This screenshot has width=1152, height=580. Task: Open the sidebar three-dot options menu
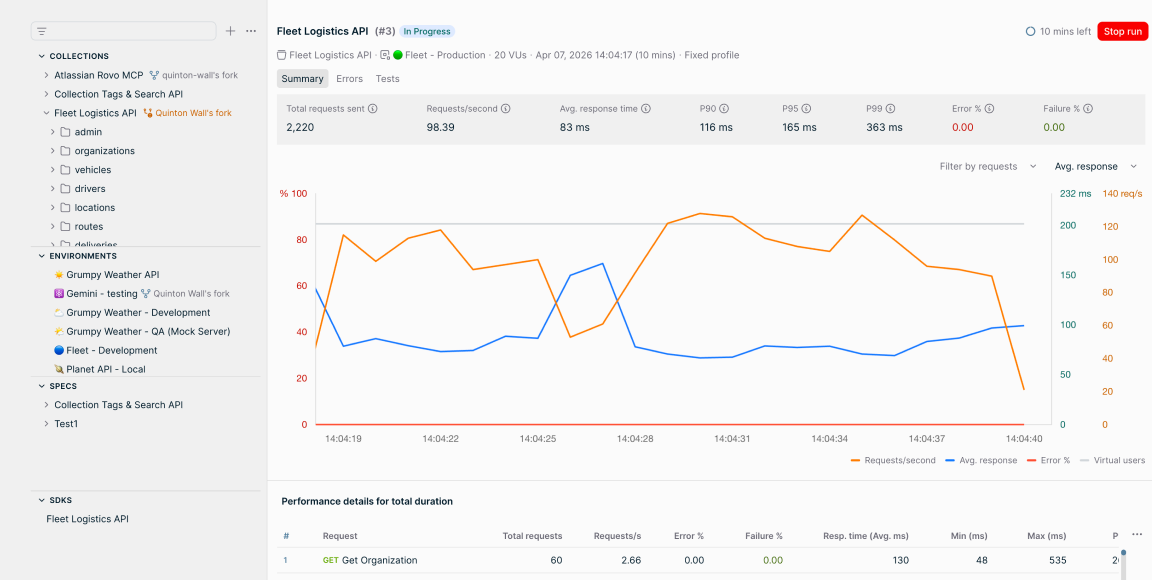[x=251, y=31]
